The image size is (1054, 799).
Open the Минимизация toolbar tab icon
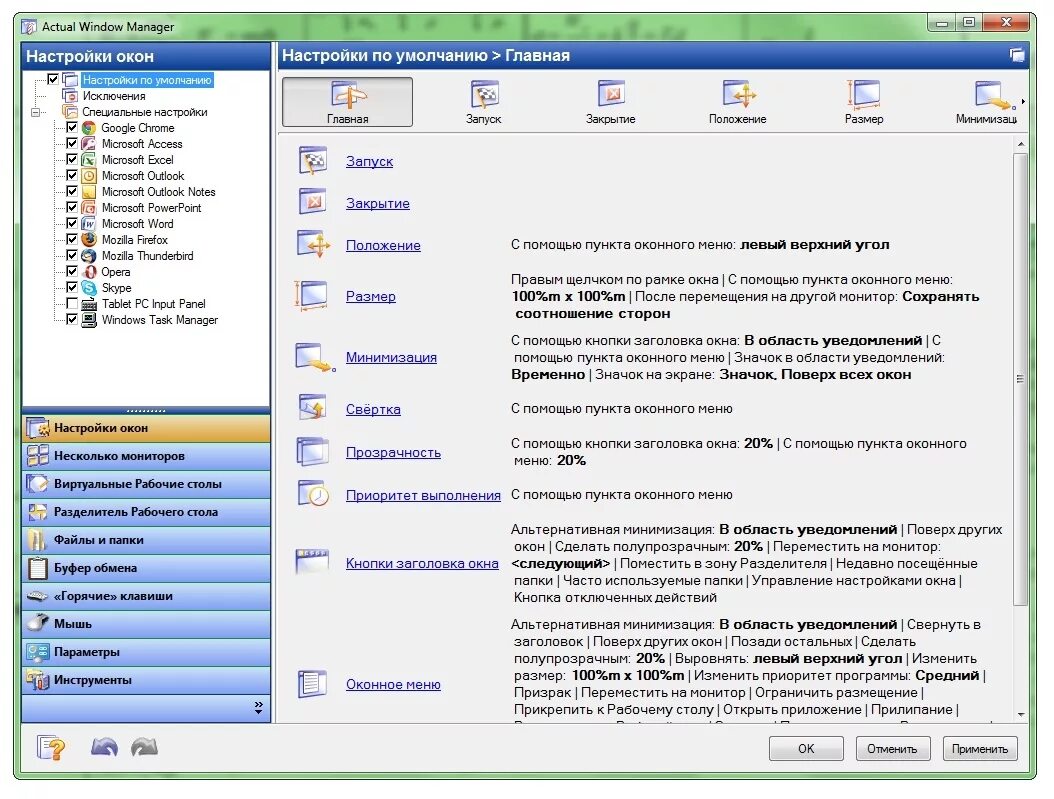[x=994, y=95]
